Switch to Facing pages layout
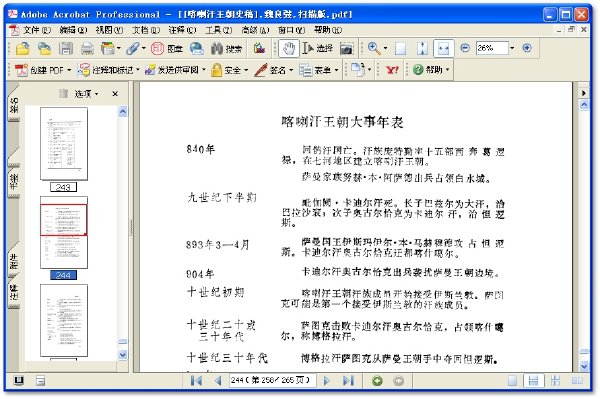 [x=577, y=381]
